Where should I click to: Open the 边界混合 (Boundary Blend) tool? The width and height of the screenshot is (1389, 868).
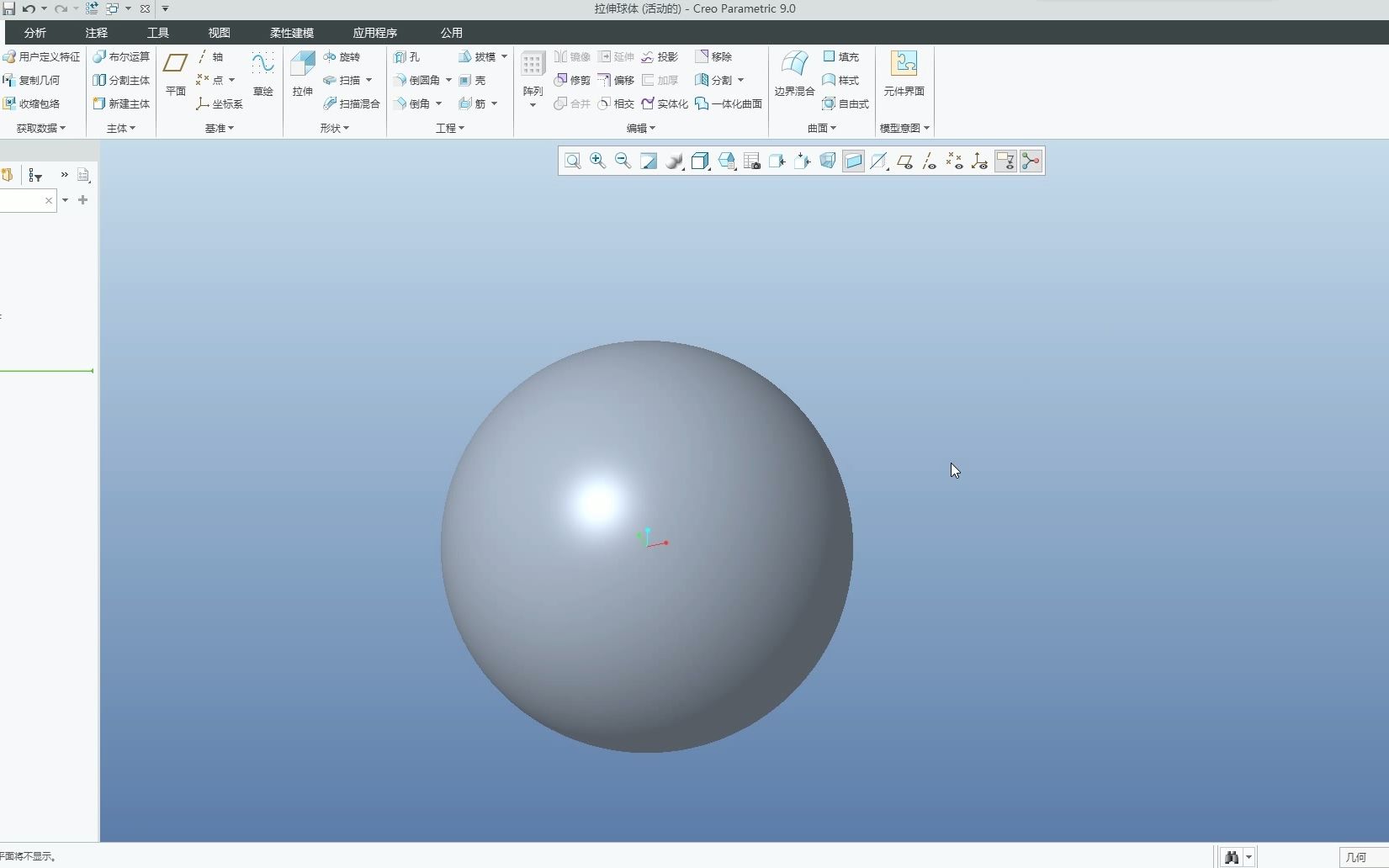[x=794, y=73]
